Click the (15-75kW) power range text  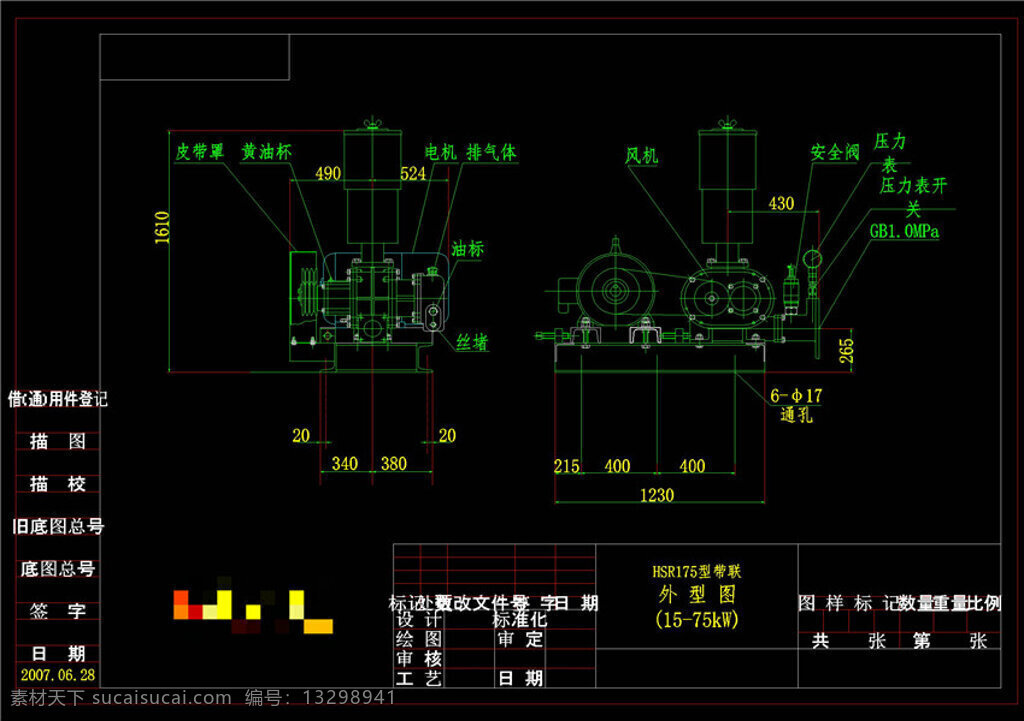click(697, 620)
